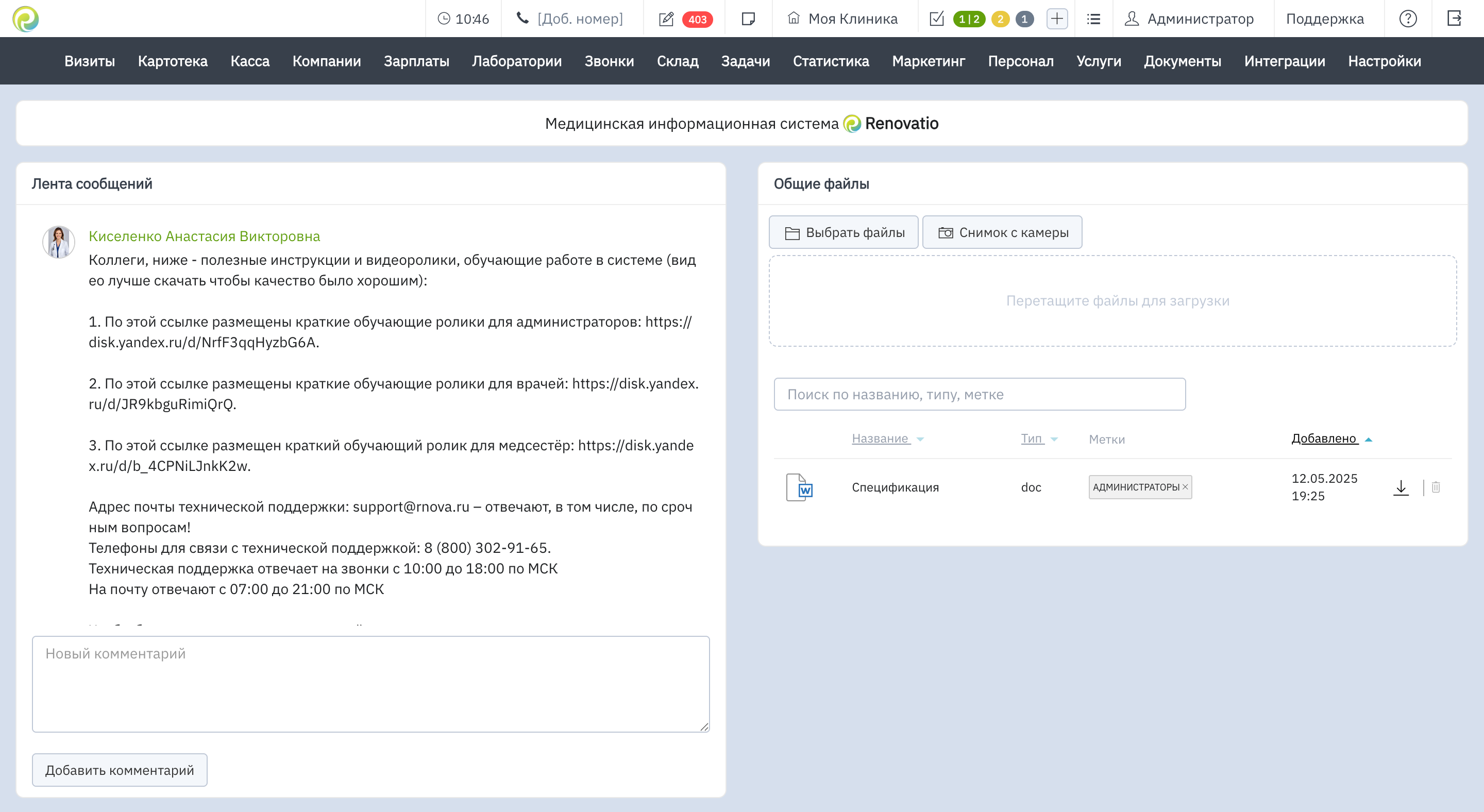
Task: Focus the Новый комментарий text area
Action: (371, 684)
